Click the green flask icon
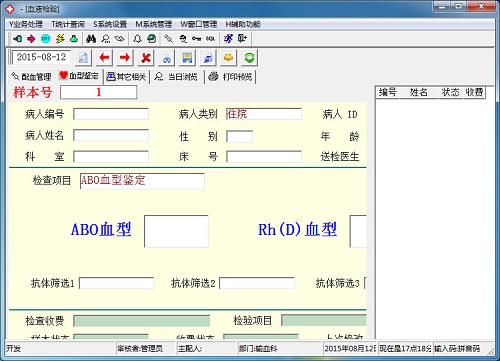This screenshot has width=500, height=361. (x=74, y=39)
